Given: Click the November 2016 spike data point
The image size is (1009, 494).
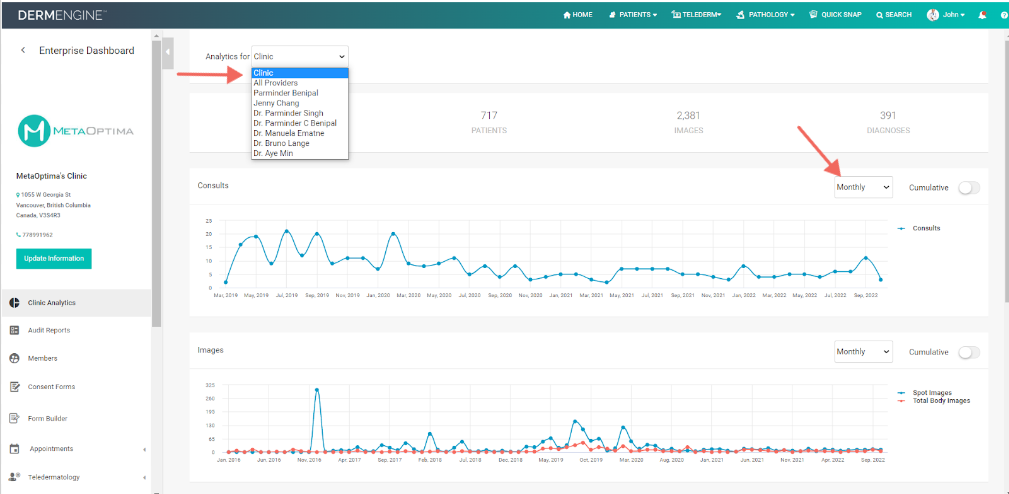Looking at the screenshot, I should pyautogui.click(x=317, y=390).
